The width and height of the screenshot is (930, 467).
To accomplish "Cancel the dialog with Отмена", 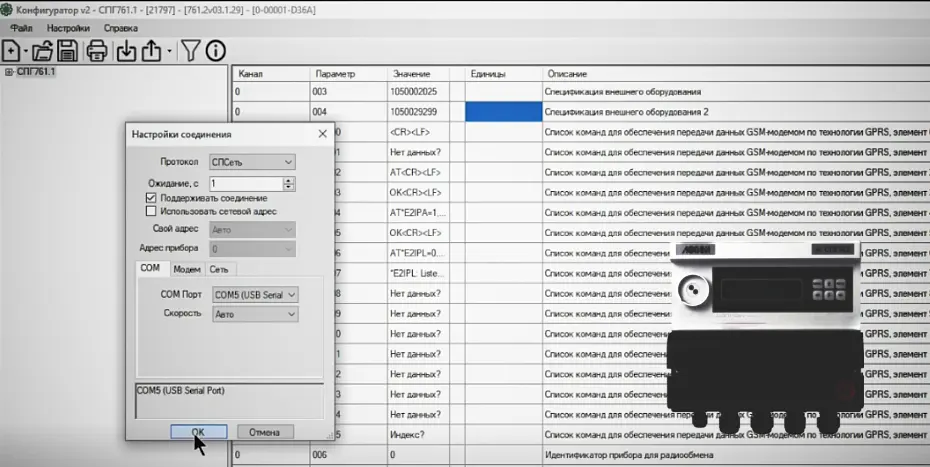I will coord(265,432).
